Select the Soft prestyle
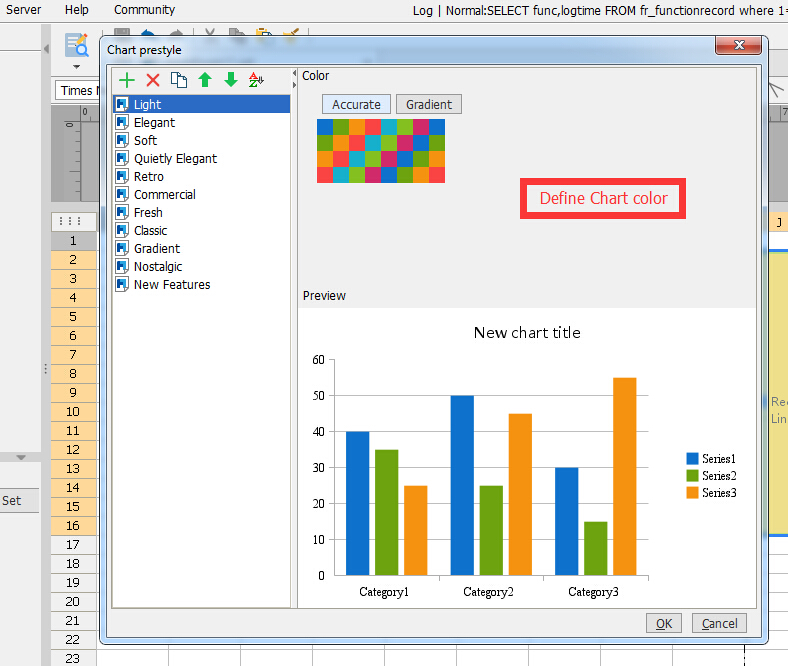This screenshot has width=788, height=666. point(202,140)
